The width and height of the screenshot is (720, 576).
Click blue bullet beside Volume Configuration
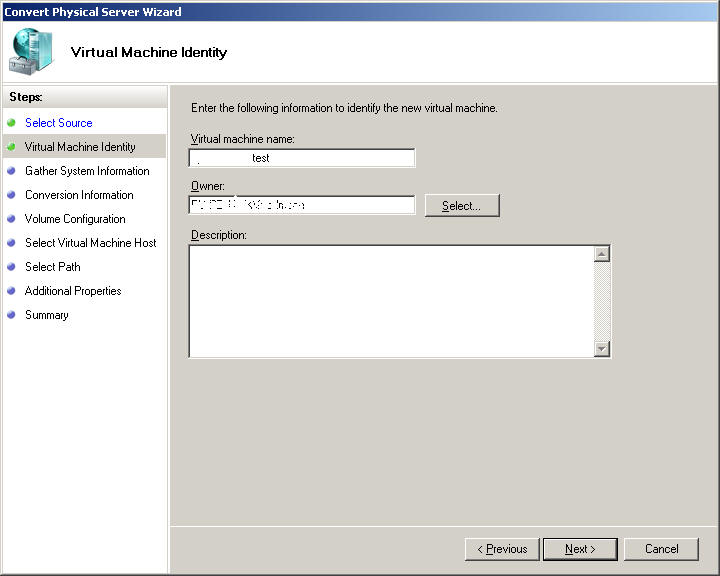pyautogui.click(x=12, y=219)
